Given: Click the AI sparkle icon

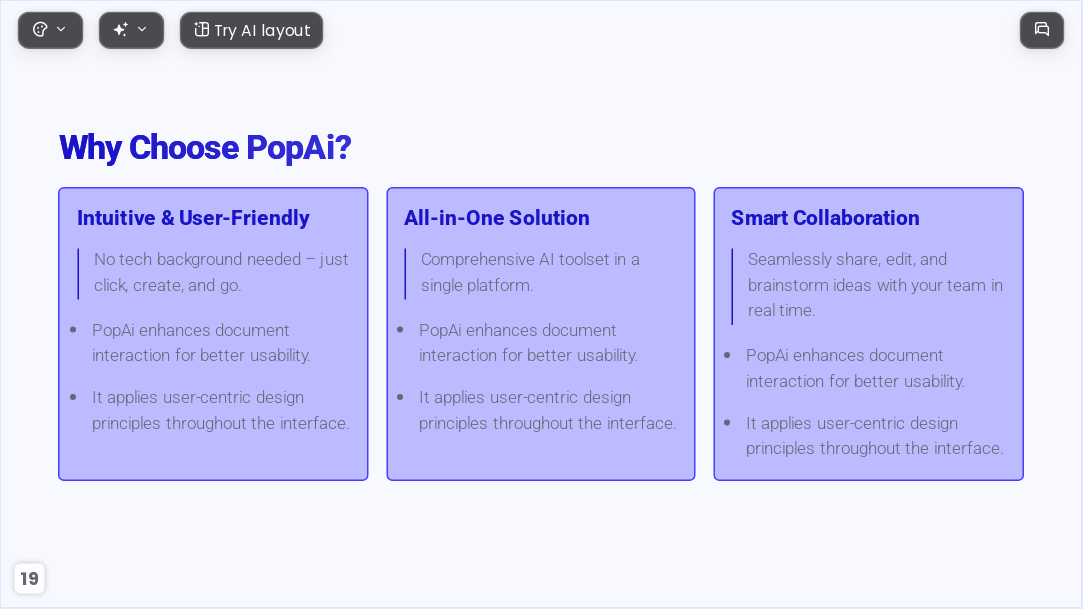Looking at the screenshot, I should (x=121, y=30).
